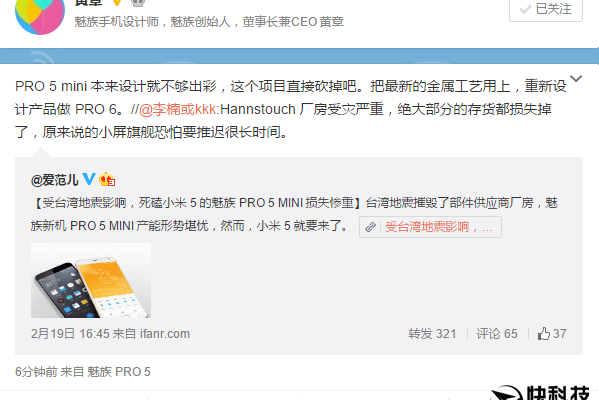Open 评论 65 comments
Viewport: 599px width, 400px height.
(497, 334)
